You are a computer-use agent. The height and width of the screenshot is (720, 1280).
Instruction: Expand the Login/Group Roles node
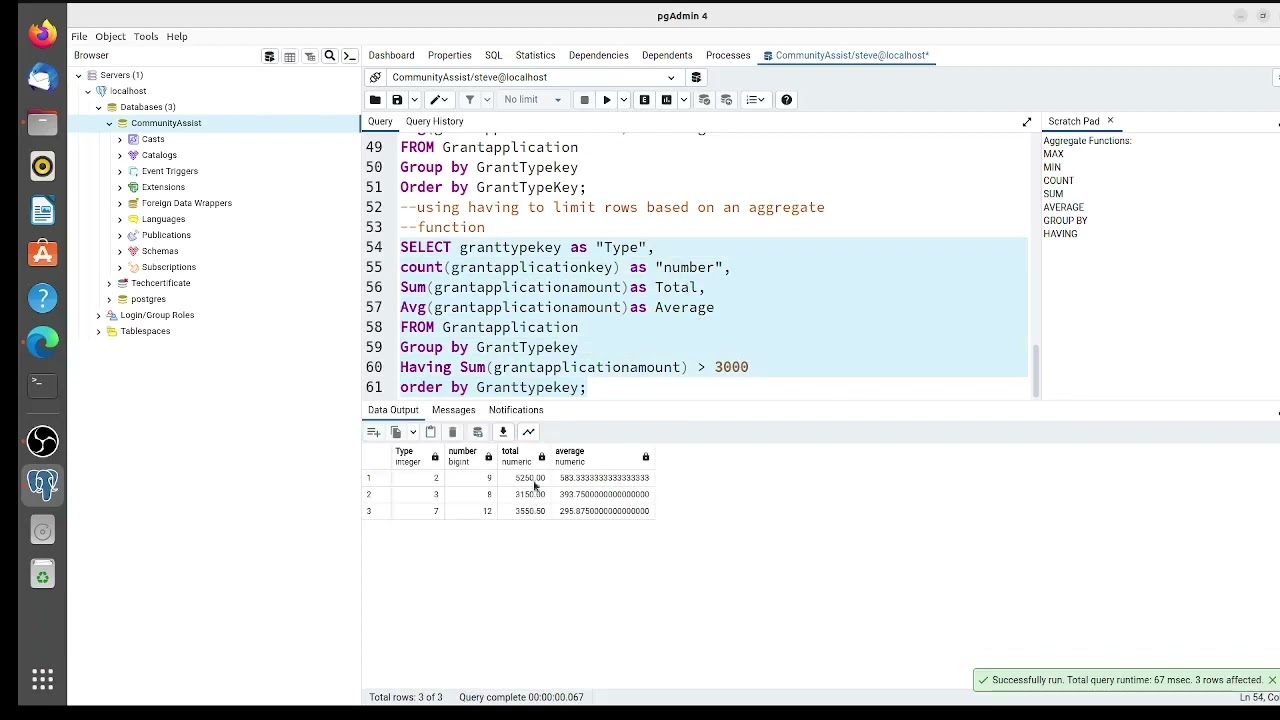(99, 315)
